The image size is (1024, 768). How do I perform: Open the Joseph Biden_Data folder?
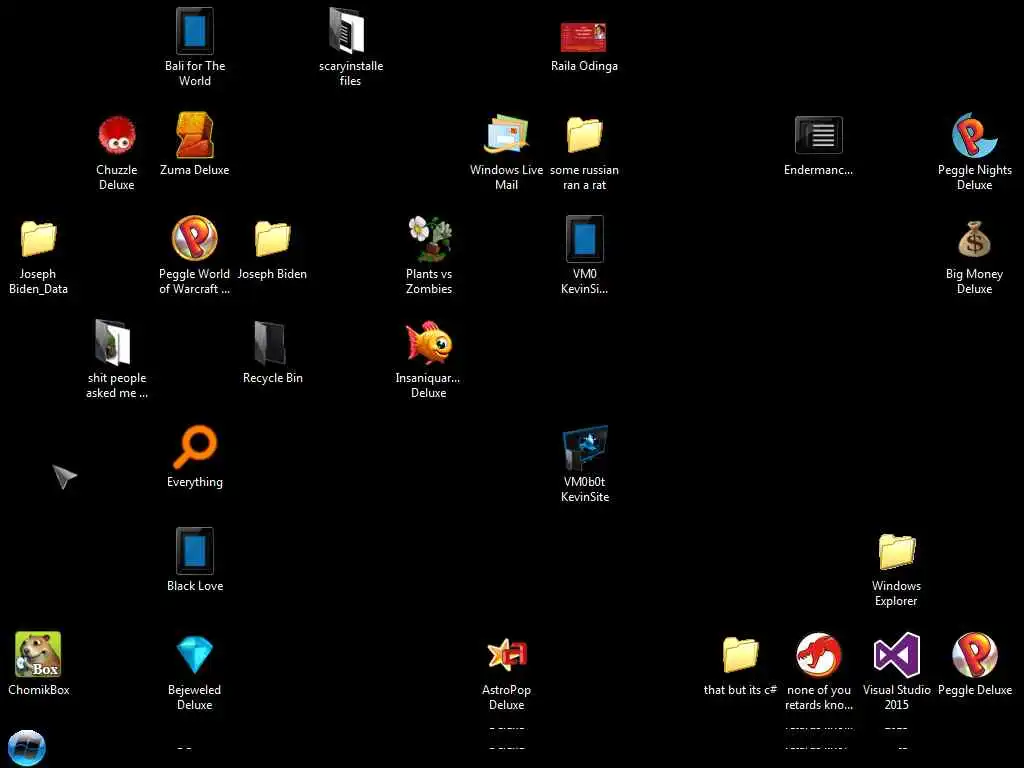(x=39, y=238)
